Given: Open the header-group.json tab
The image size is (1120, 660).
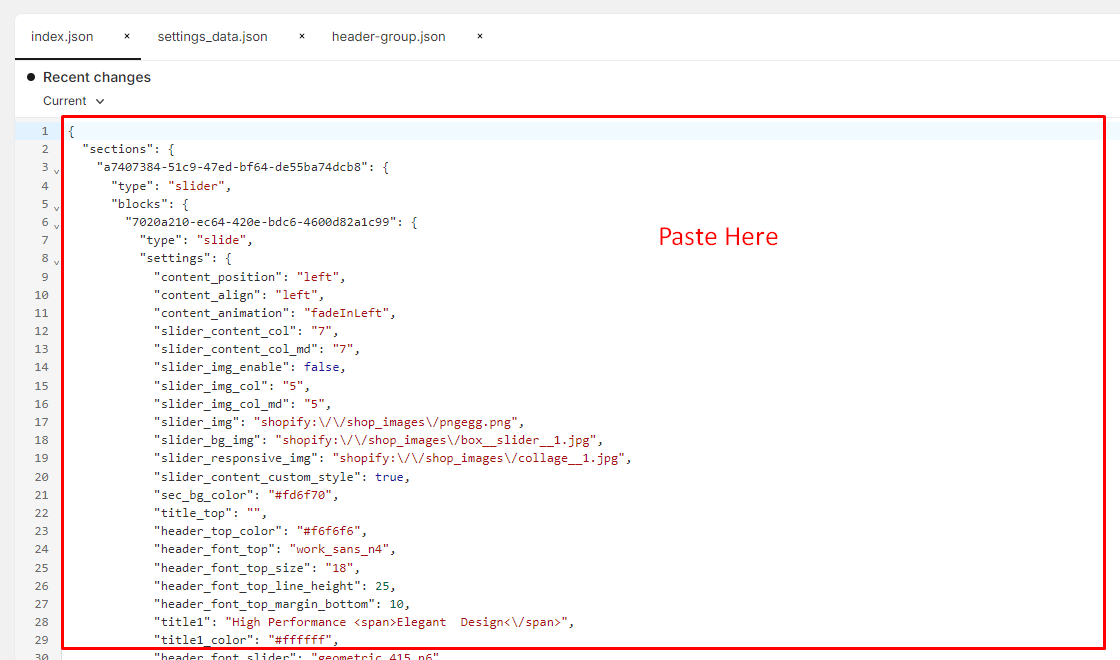Looking at the screenshot, I should (x=388, y=37).
